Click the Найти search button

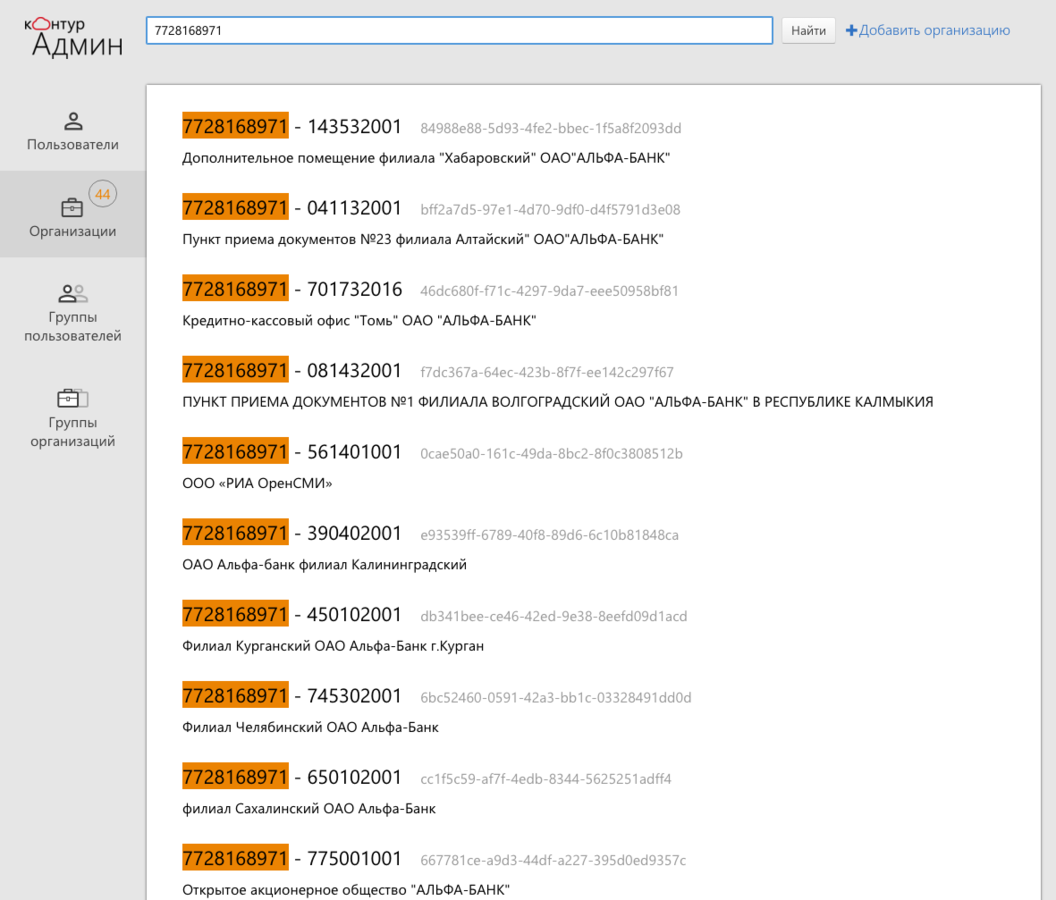pos(808,30)
